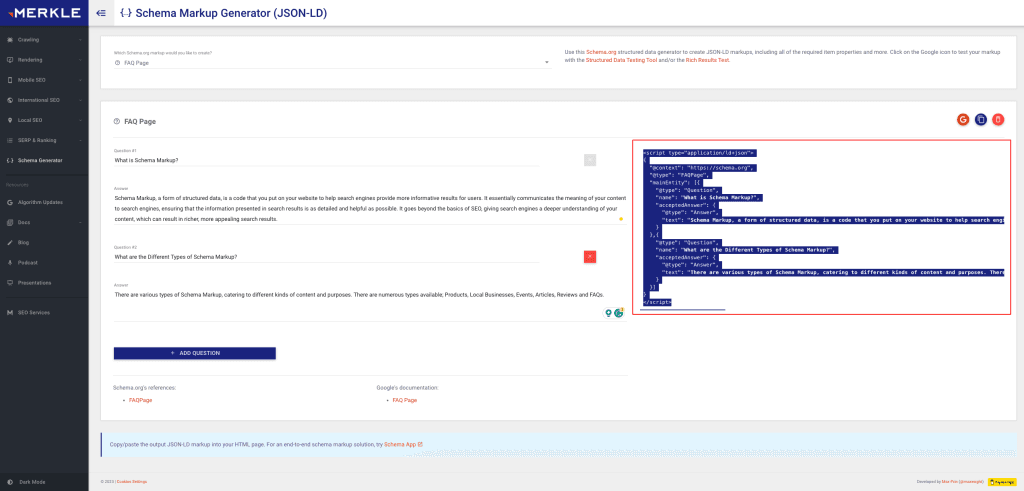This screenshot has height=491, width=1024.
Task: Open Presentations in the sidebar
Action: point(44,283)
